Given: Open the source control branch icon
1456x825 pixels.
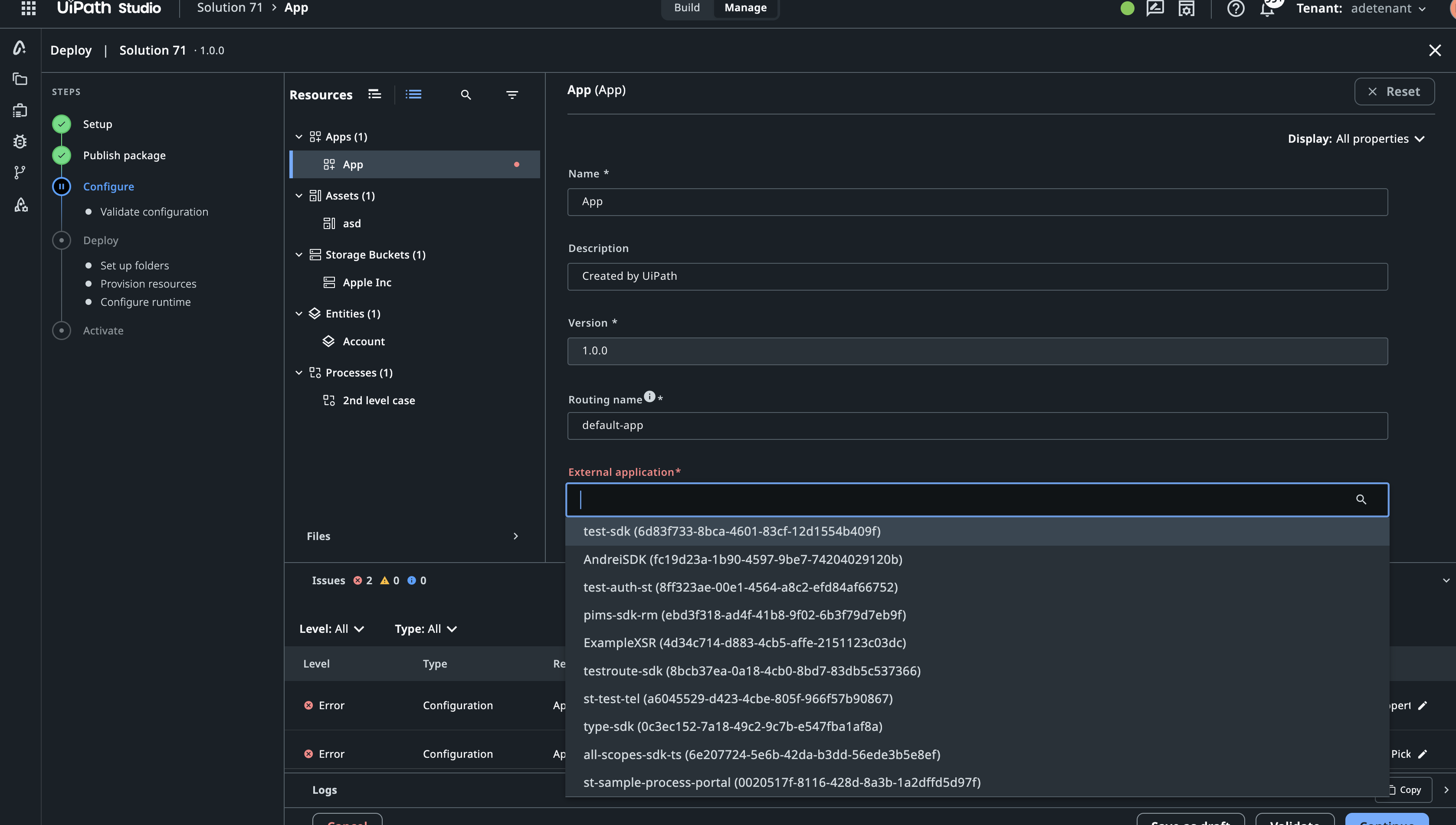Looking at the screenshot, I should [x=20, y=172].
